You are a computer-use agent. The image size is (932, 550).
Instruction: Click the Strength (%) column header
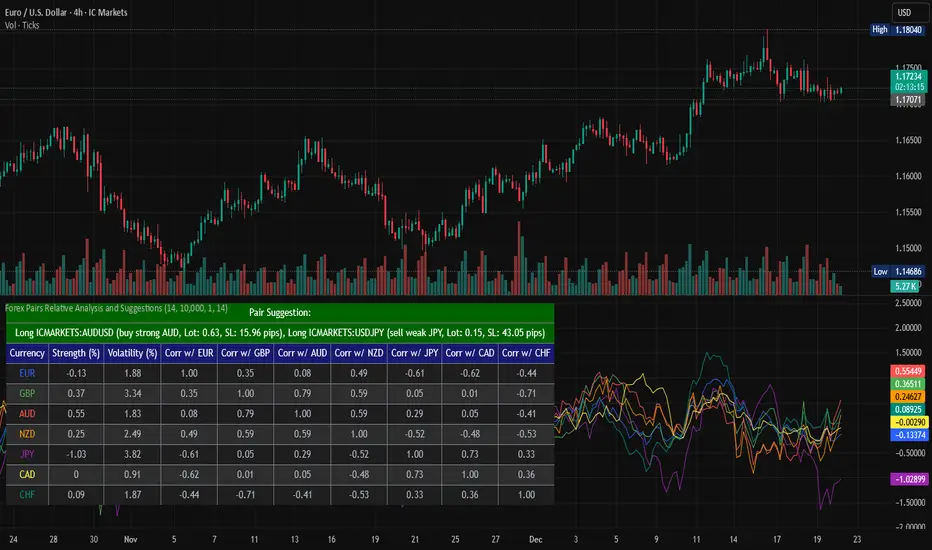(x=77, y=352)
